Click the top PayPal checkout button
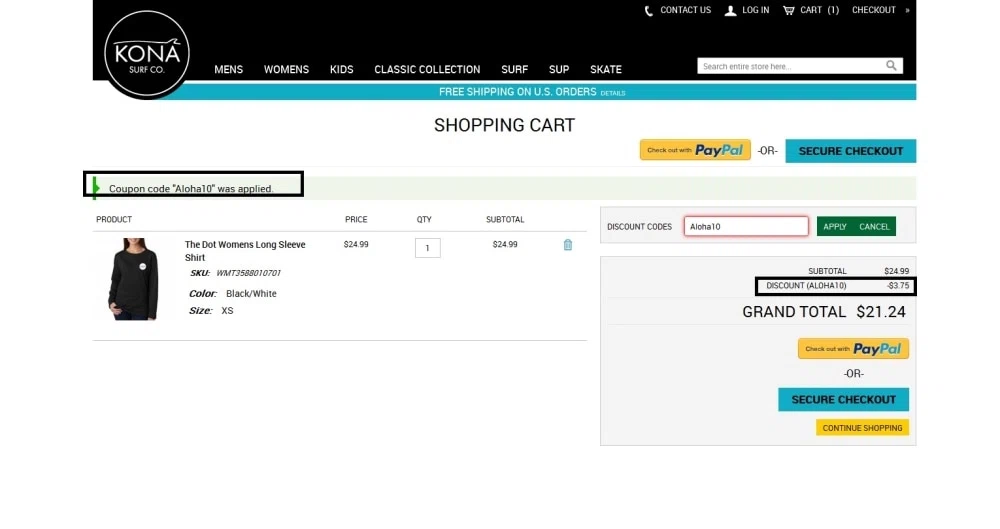Image resolution: width=1000 pixels, height=529 pixels. [695, 150]
